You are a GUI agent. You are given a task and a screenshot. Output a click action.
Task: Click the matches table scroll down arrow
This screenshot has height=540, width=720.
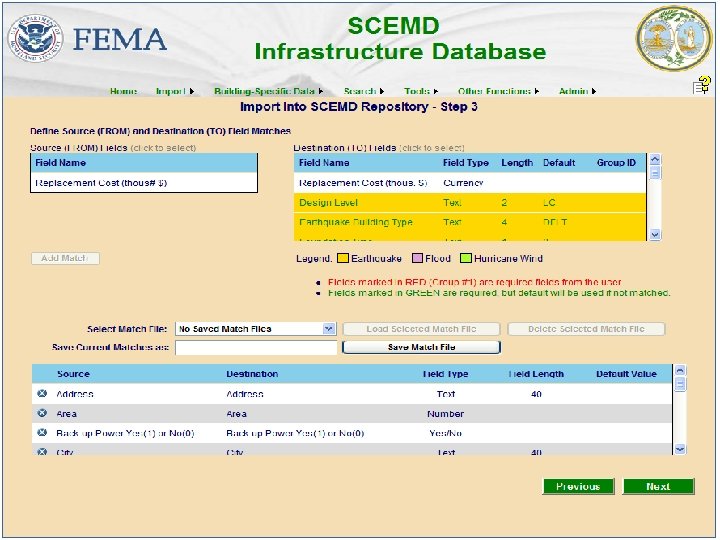(680, 449)
